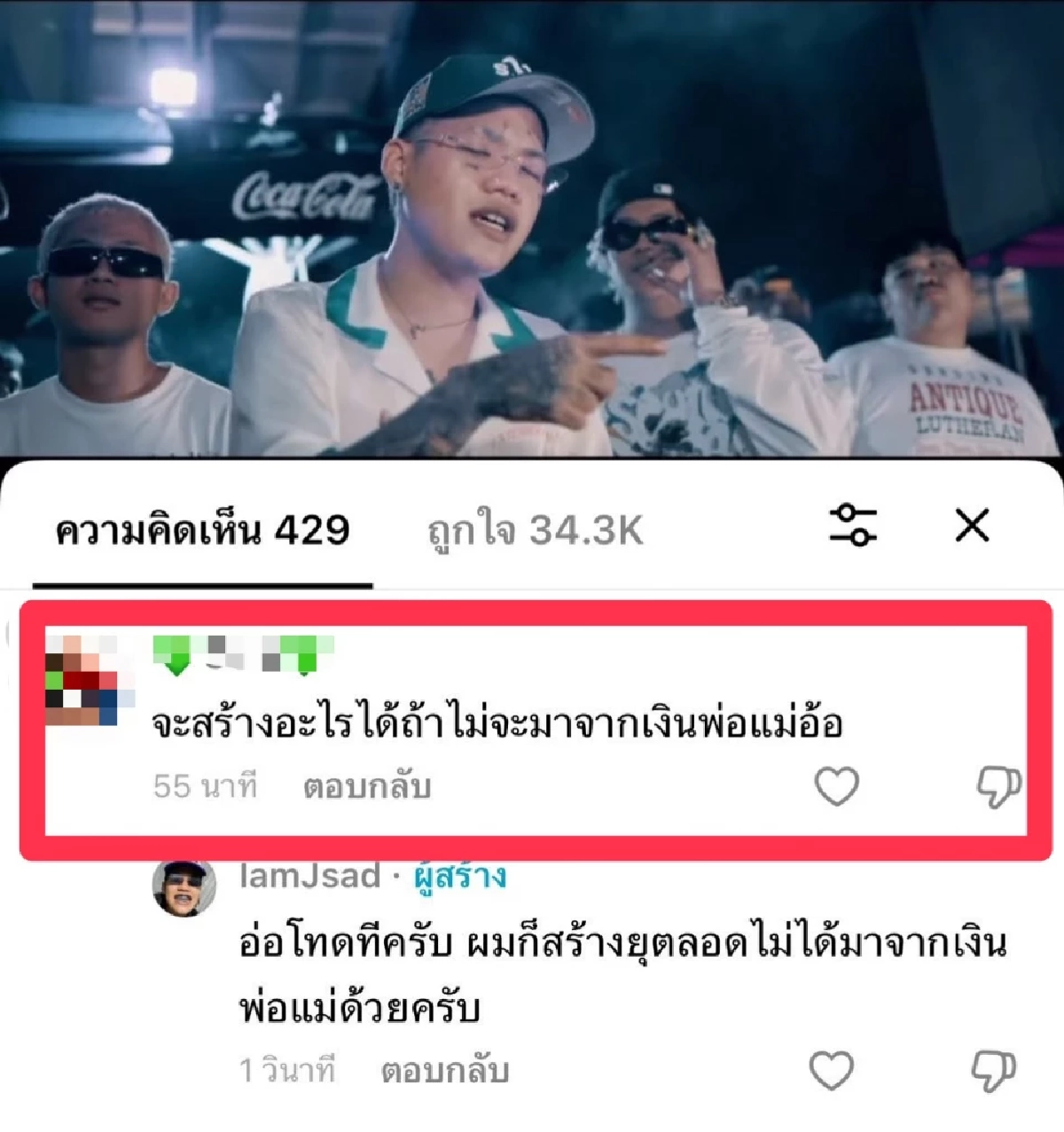Tap the 1 วินาที timestamp
1064x1132 pixels.
pos(287,1071)
